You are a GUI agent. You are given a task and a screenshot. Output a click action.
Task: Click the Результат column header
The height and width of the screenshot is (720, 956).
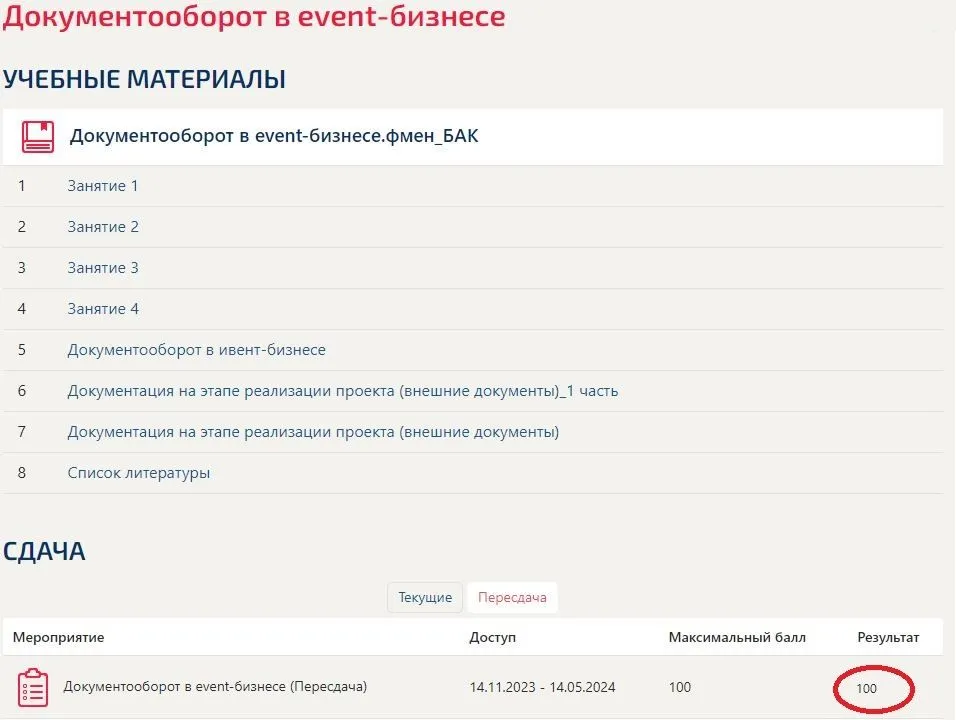888,637
